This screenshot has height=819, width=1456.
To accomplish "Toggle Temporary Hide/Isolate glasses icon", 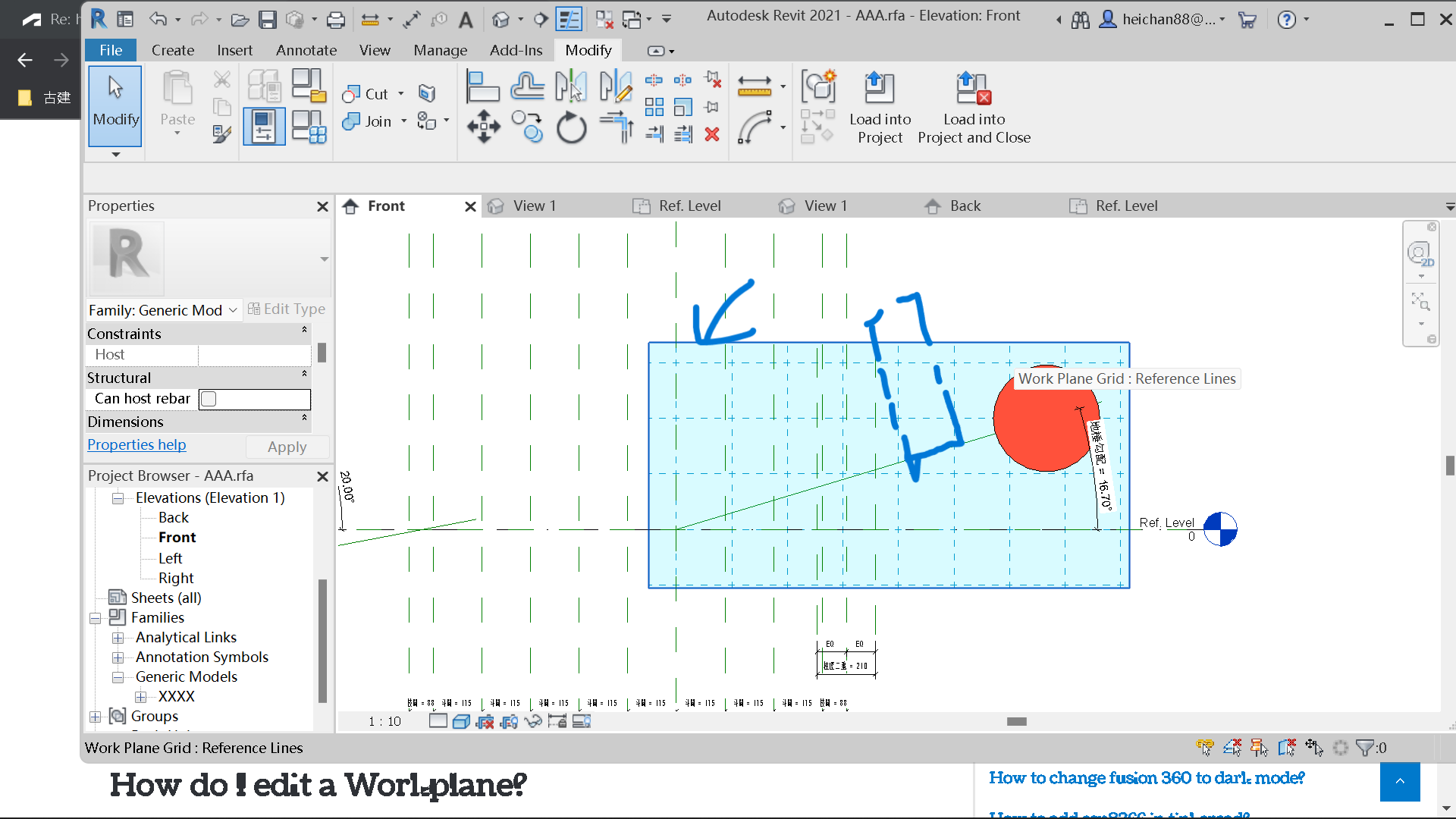I will [x=535, y=721].
